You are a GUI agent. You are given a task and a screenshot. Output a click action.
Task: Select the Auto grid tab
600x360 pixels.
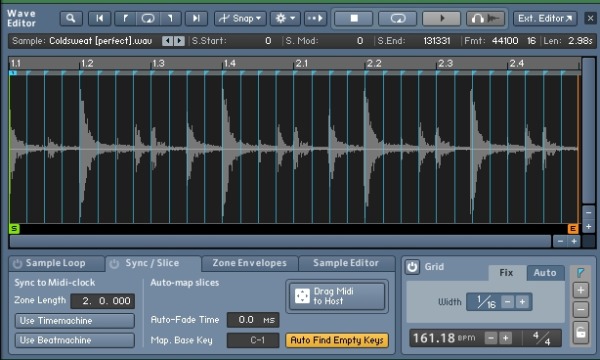tap(545, 273)
